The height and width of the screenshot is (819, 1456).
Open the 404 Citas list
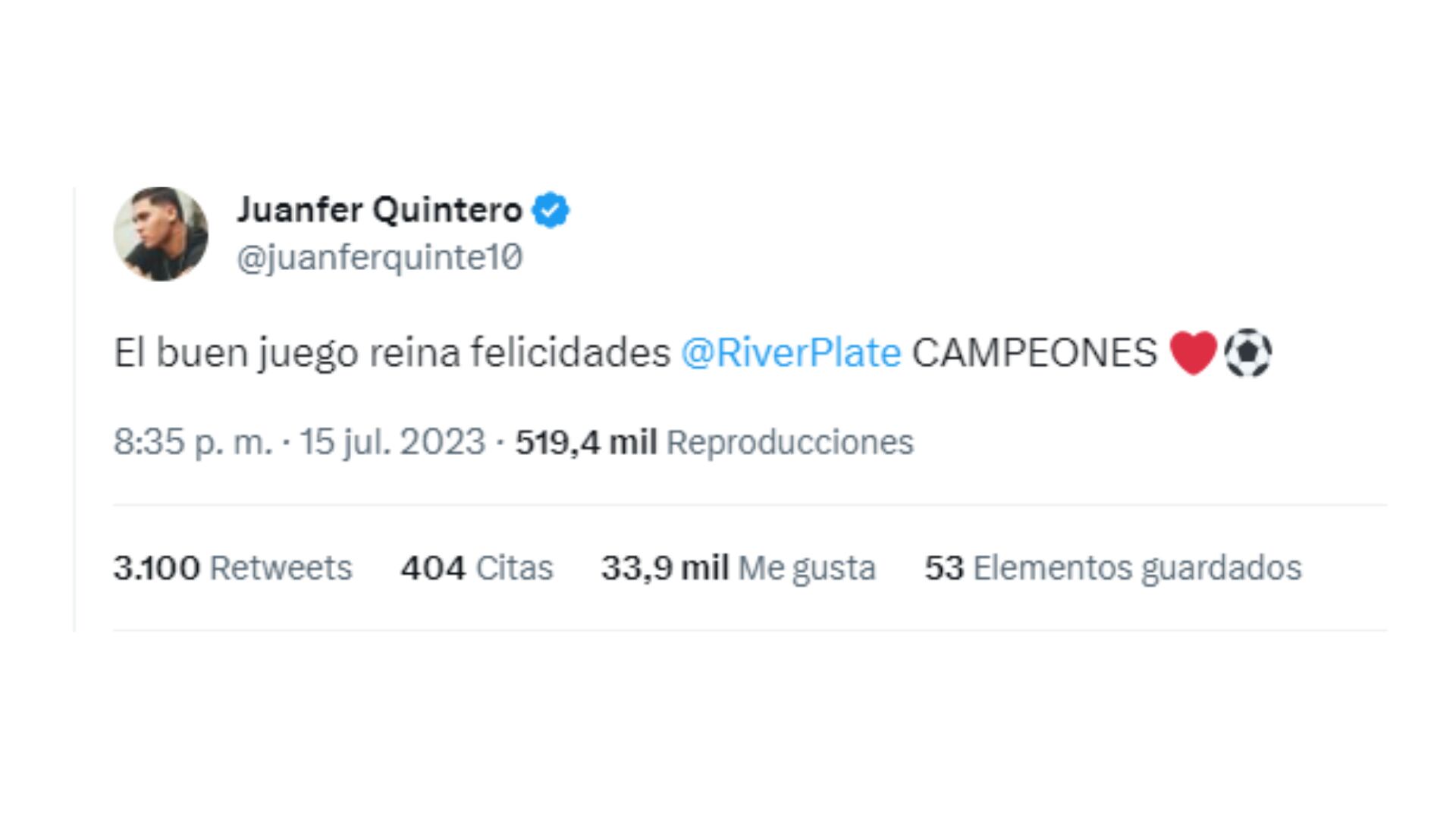pos(435,566)
